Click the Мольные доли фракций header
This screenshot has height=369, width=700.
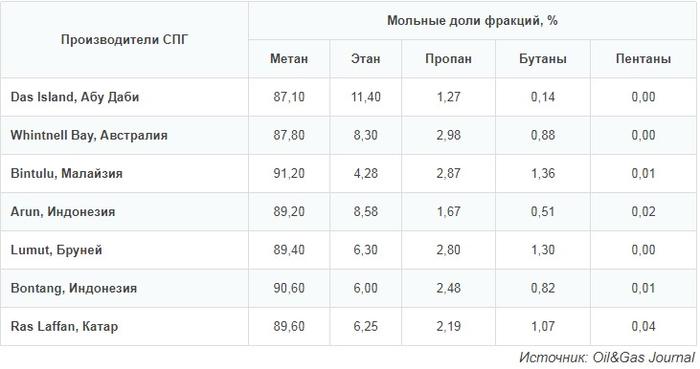(x=472, y=21)
